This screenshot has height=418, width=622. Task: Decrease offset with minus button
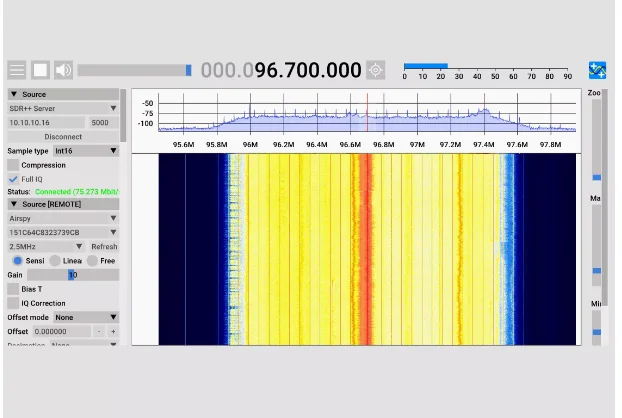pos(99,332)
